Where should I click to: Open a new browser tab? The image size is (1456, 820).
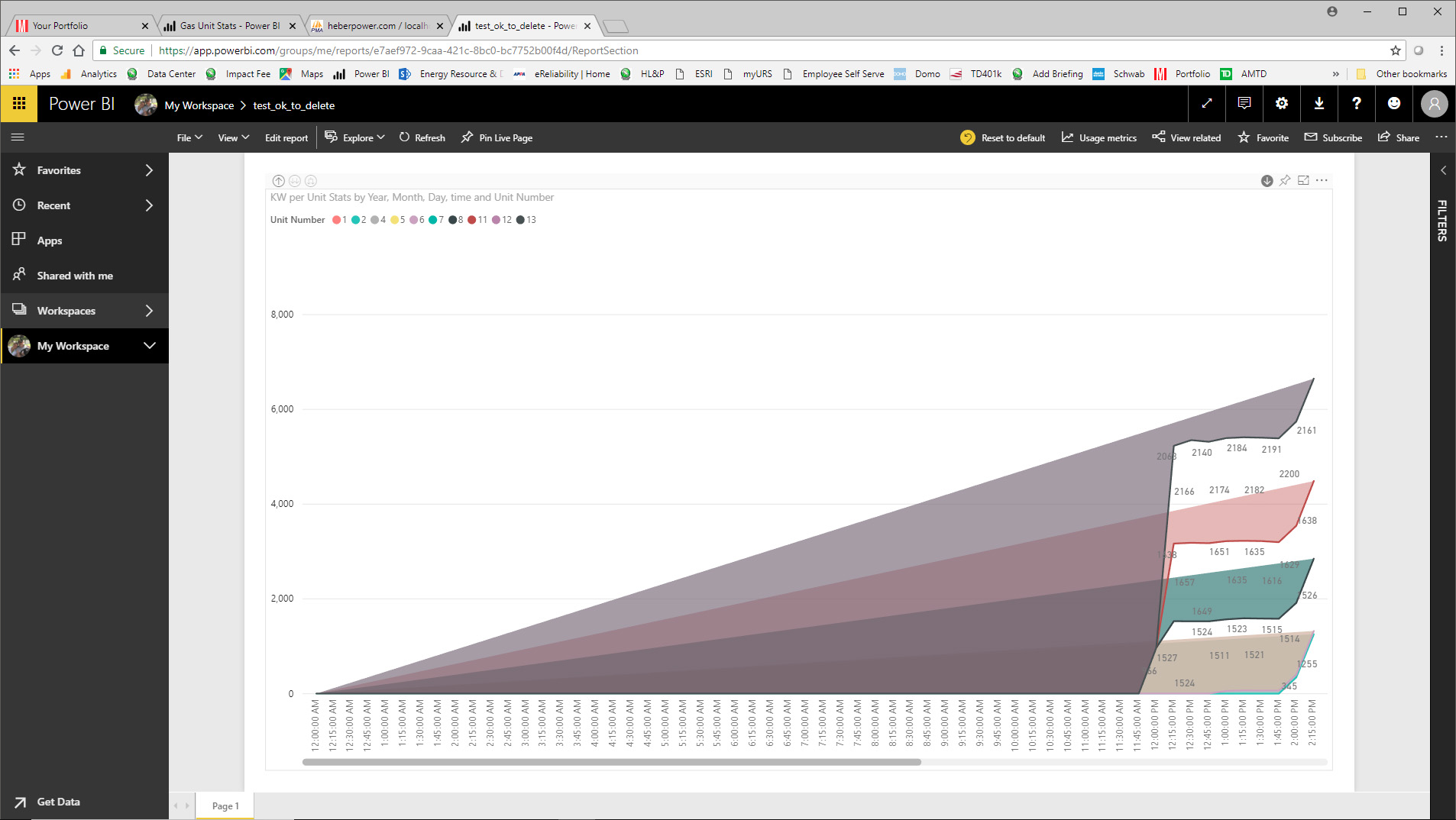(616, 27)
